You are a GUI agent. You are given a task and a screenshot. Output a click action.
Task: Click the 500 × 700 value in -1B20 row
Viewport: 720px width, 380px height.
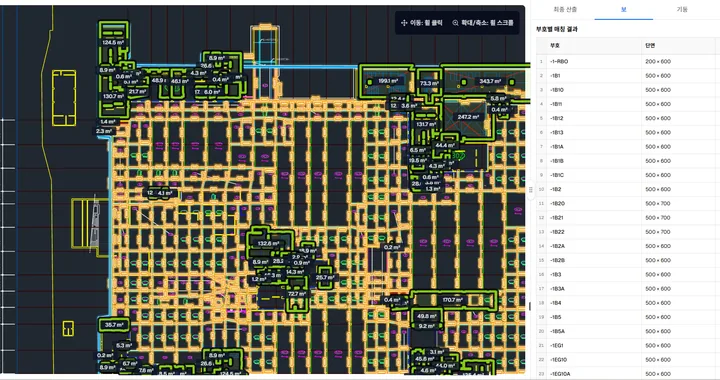[658, 203]
